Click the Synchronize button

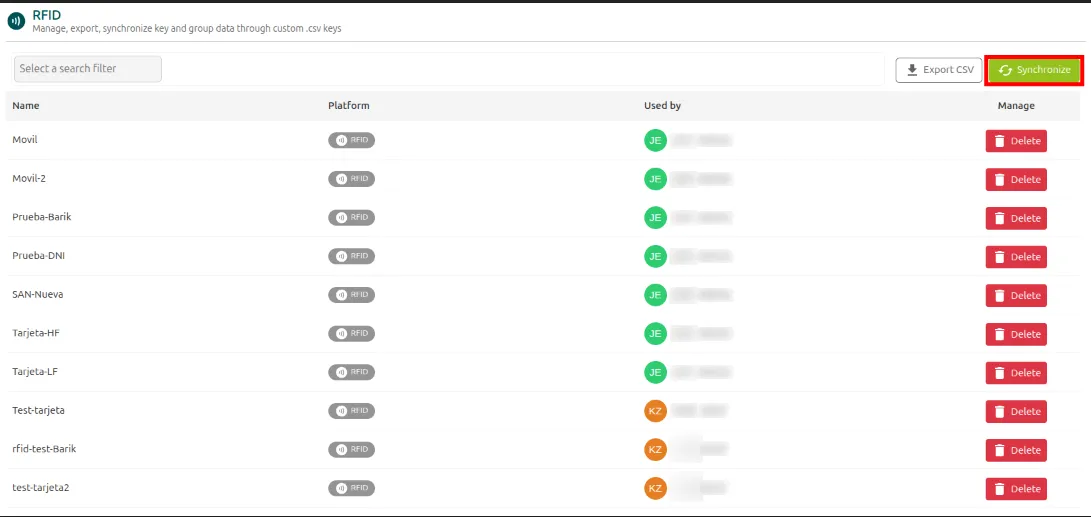pos(1033,70)
